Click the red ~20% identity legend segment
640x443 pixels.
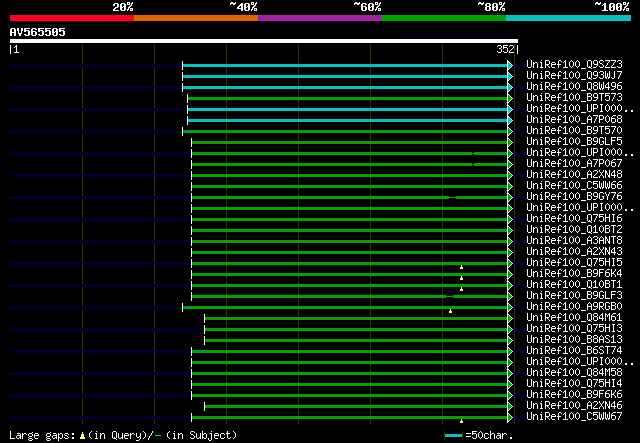(x=71, y=17)
